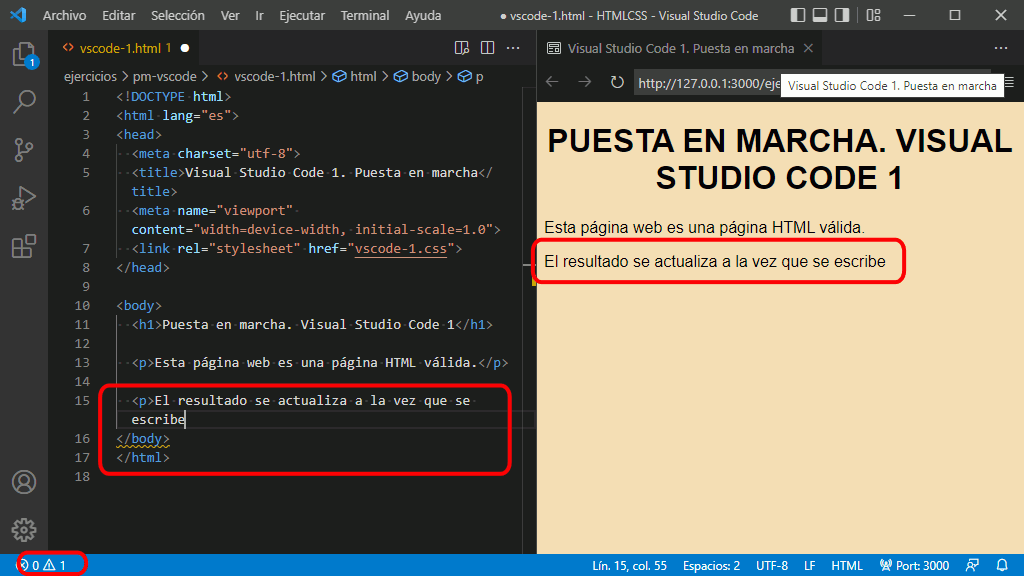
Task: Click preview paragraph about página HTML válida
Action: 704,227
